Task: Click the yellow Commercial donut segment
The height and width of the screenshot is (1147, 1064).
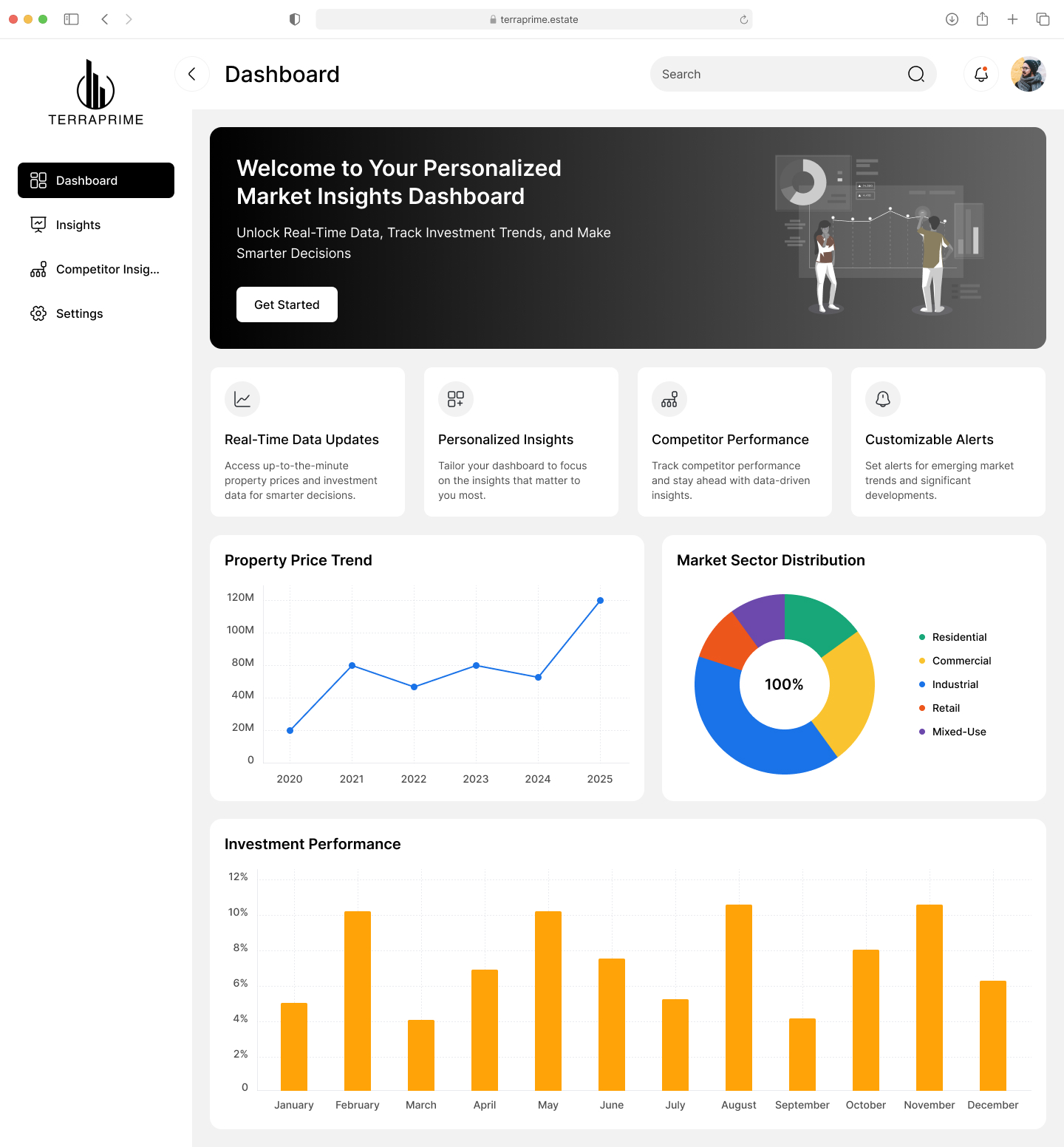Action: point(850,691)
